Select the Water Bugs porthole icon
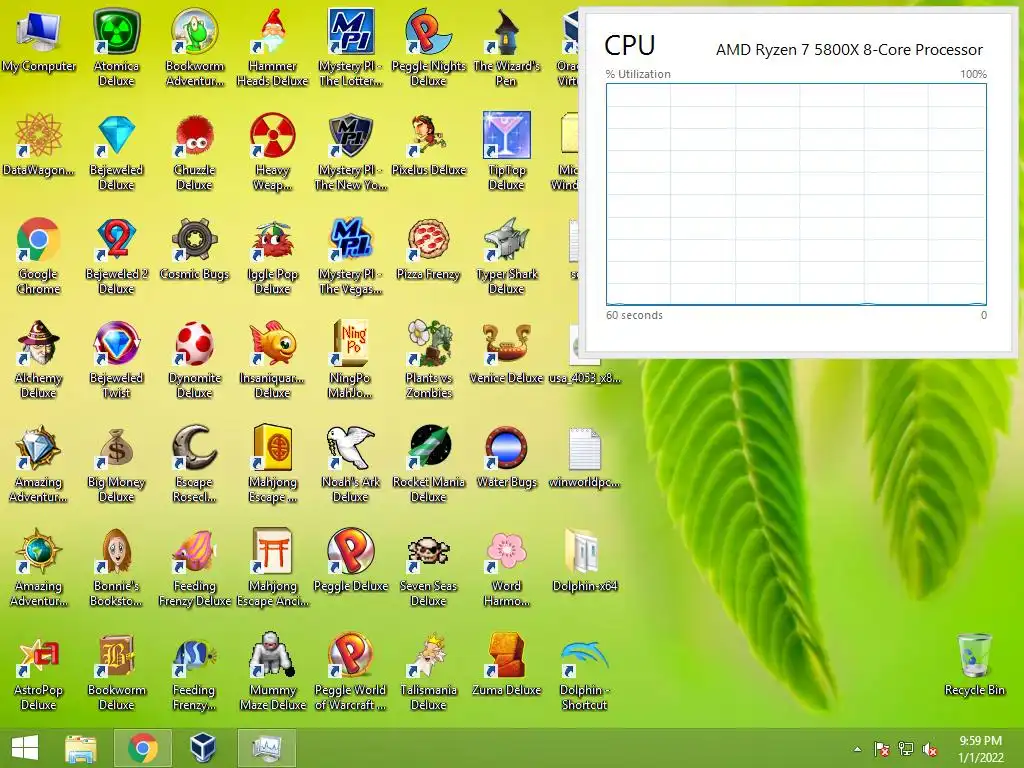Screen dimensions: 1024x768 506,448
